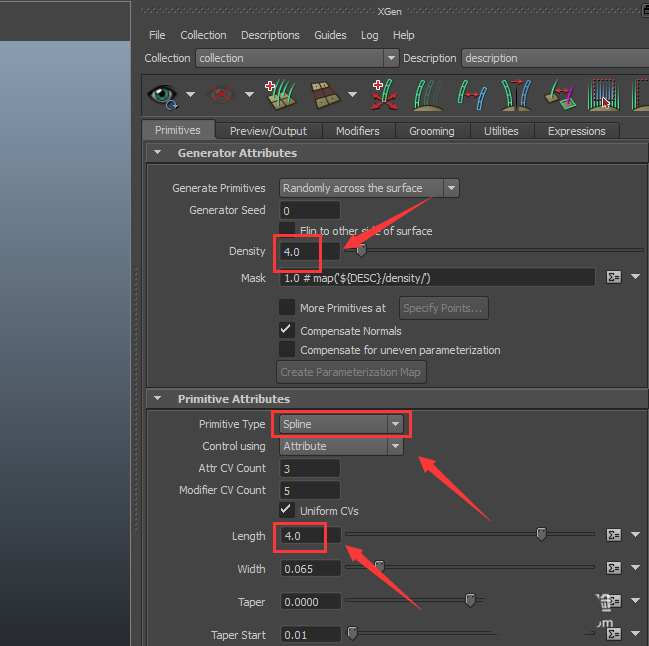Collapse Primitive Attributes section
The height and width of the screenshot is (646, 649).
[157, 398]
